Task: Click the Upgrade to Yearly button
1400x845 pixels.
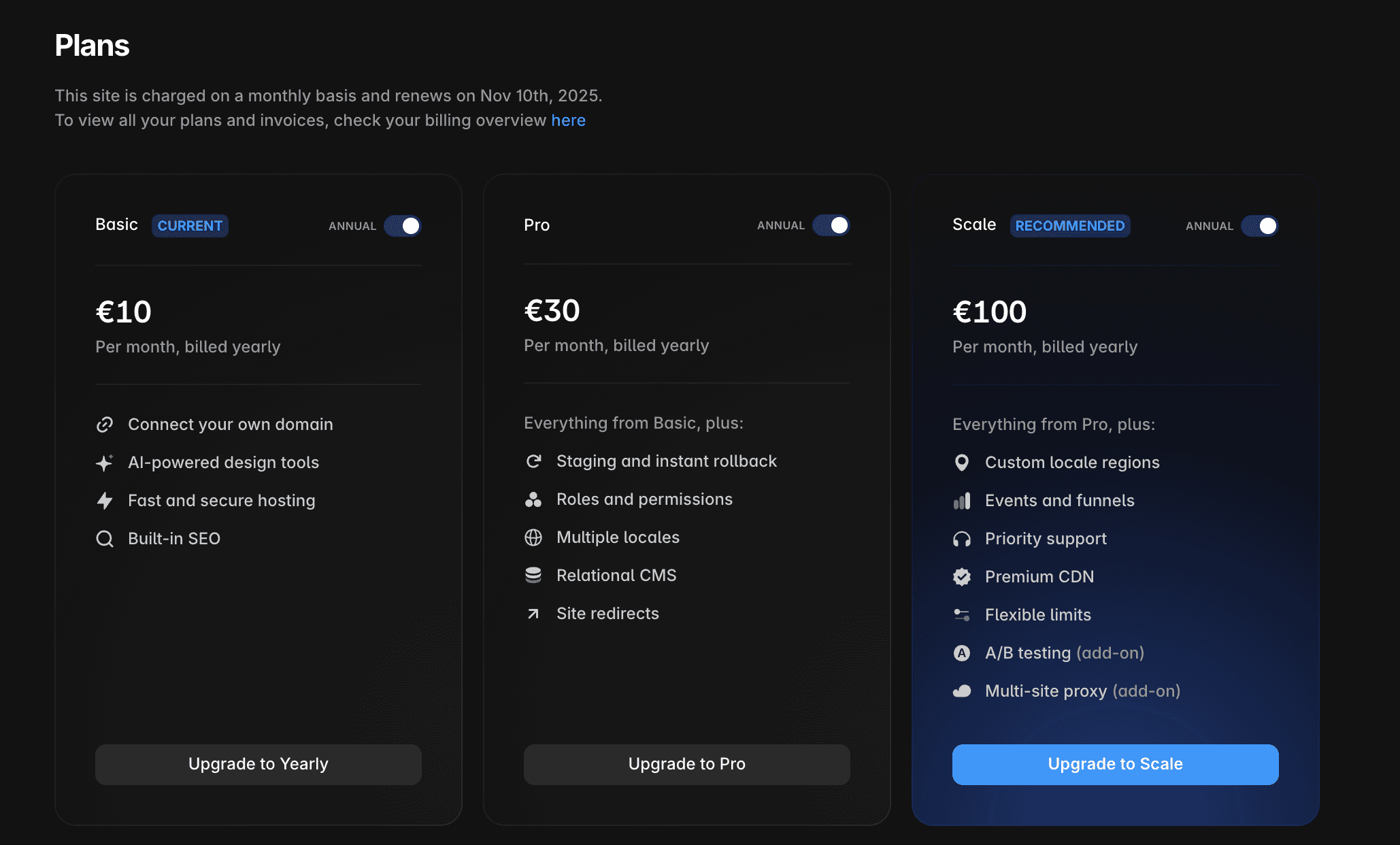Action: click(x=258, y=764)
